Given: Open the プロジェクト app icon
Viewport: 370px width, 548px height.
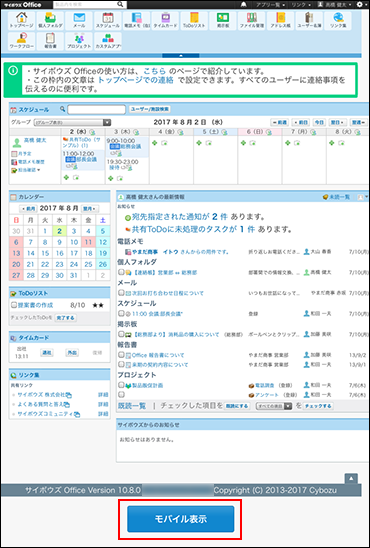Looking at the screenshot, I should tap(79, 41).
